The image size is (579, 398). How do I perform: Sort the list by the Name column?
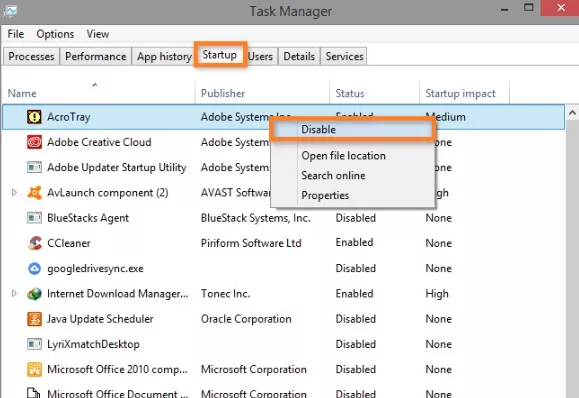point(22,93)
